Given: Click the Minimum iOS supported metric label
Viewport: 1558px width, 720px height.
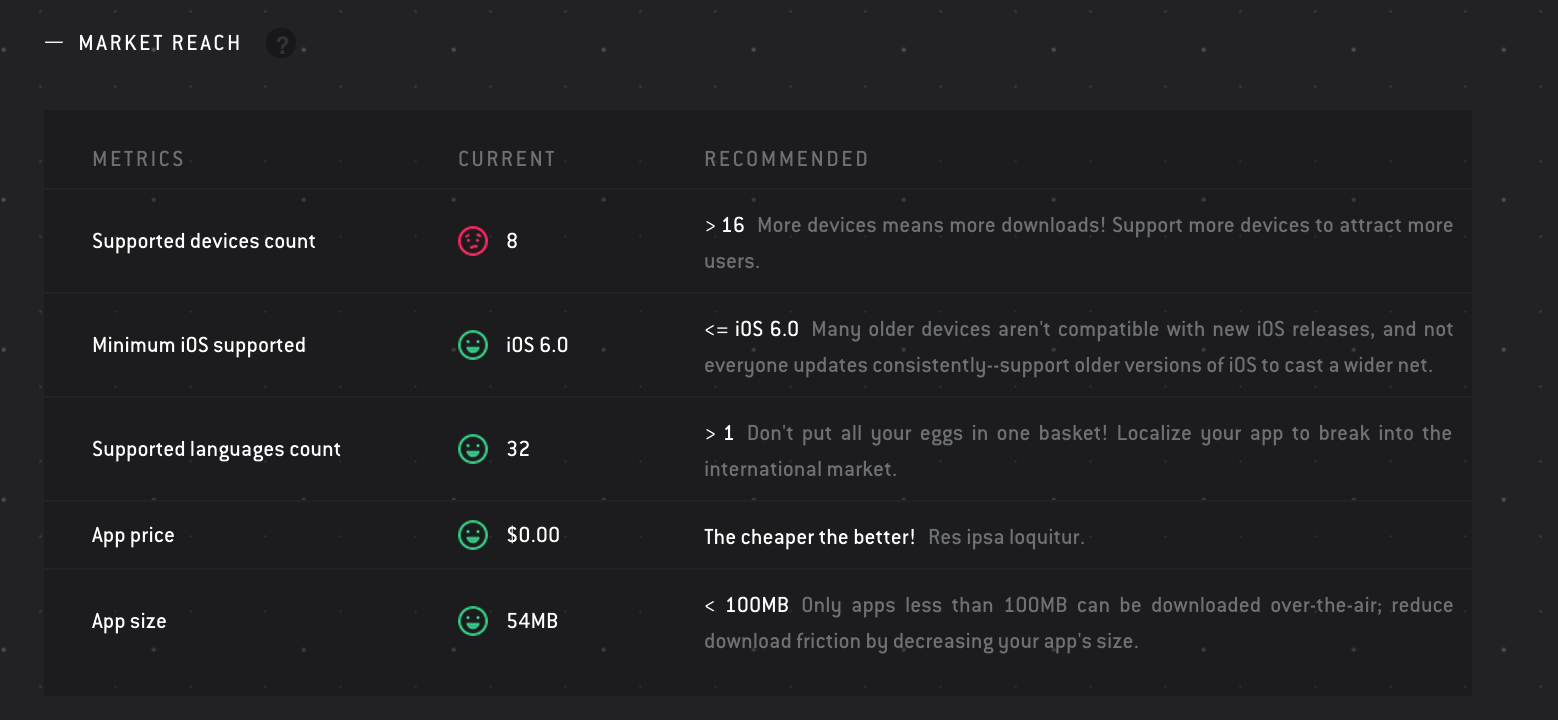Looking at the screenshot, I should coord(199,345).
